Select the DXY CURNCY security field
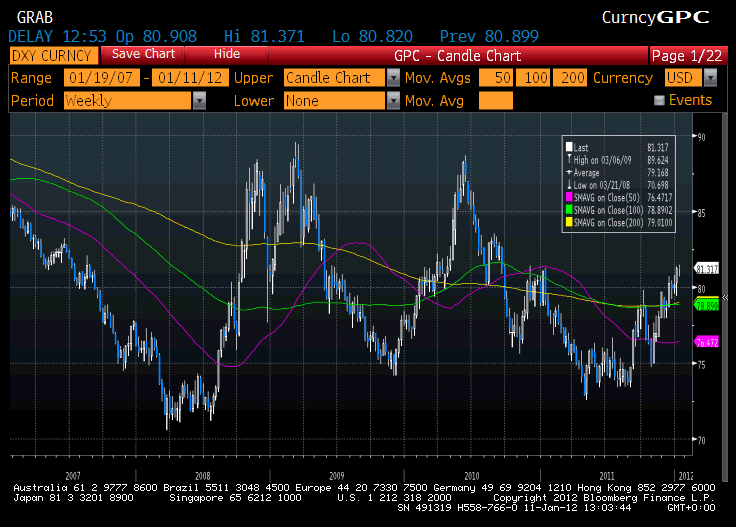The width and height of the screenshot is (736, 527). point(54,55)
